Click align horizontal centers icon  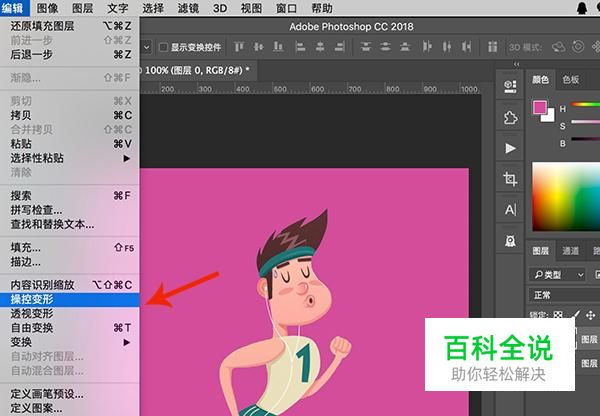coord(320,47)
